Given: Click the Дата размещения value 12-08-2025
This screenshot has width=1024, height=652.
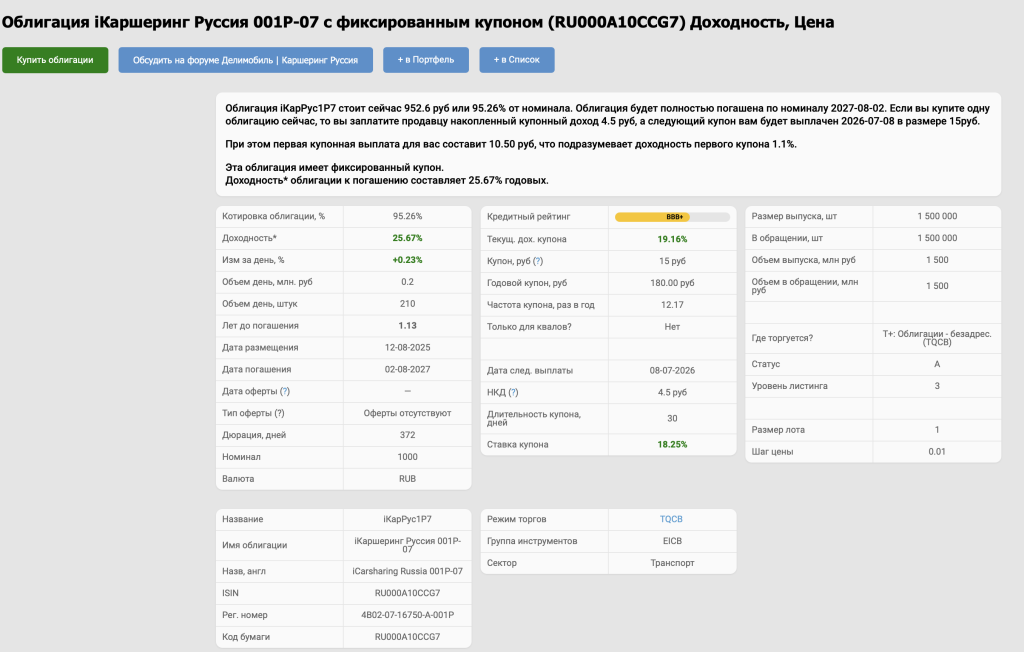Looking at the screenshot, I should point(408,348).
